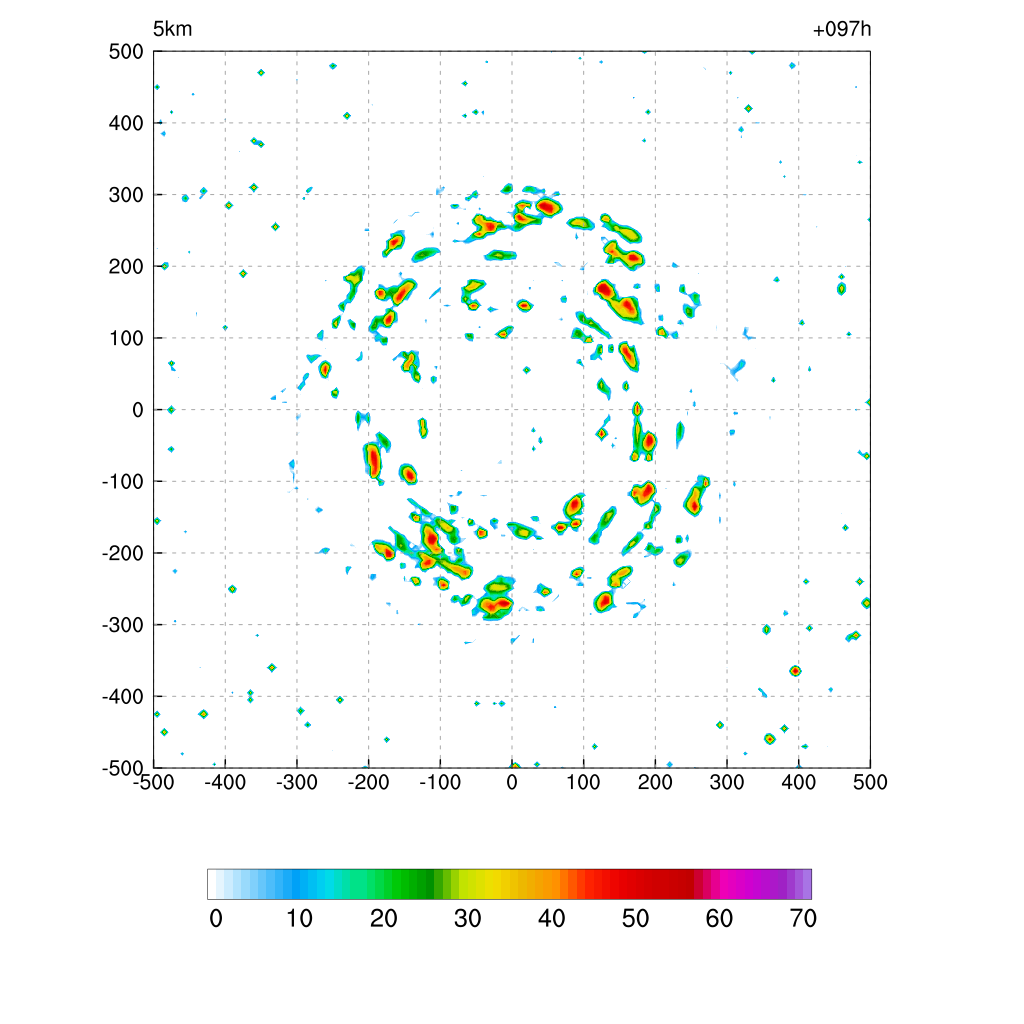Click x-axis tick label 0

click(x=512, y=782)
